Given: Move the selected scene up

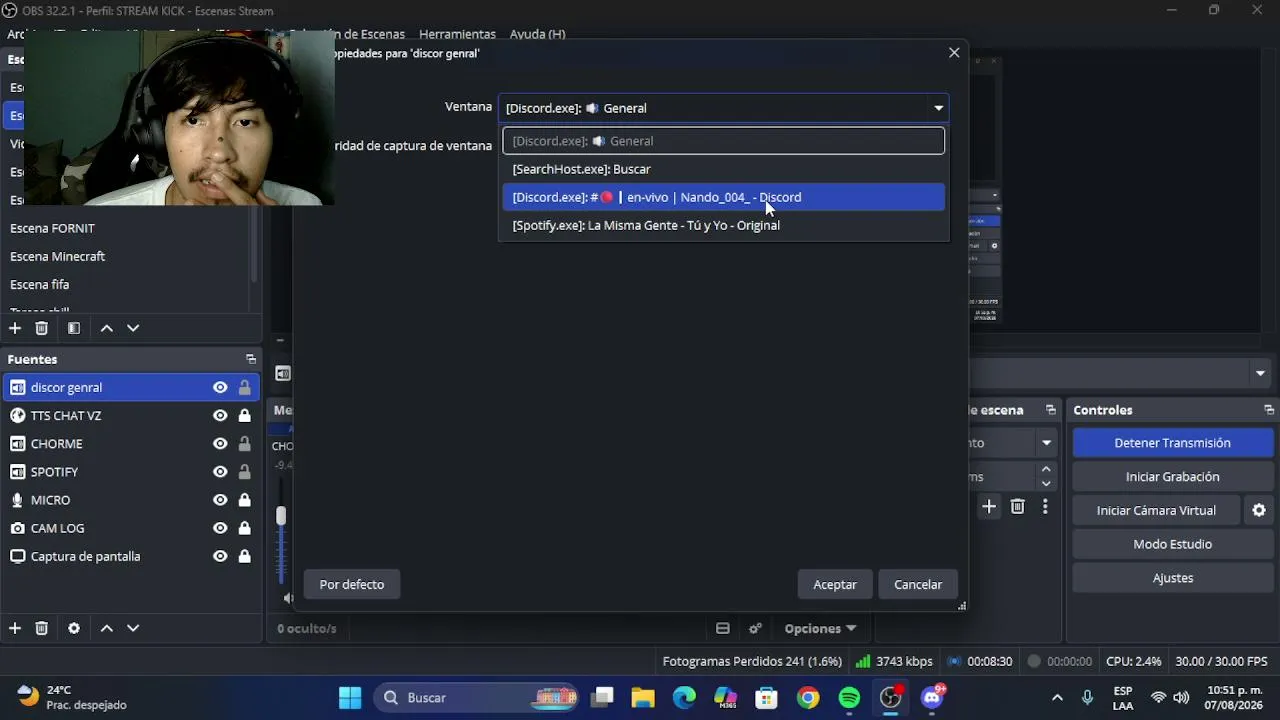Looking at the screenshot, I should pos(107,328).
